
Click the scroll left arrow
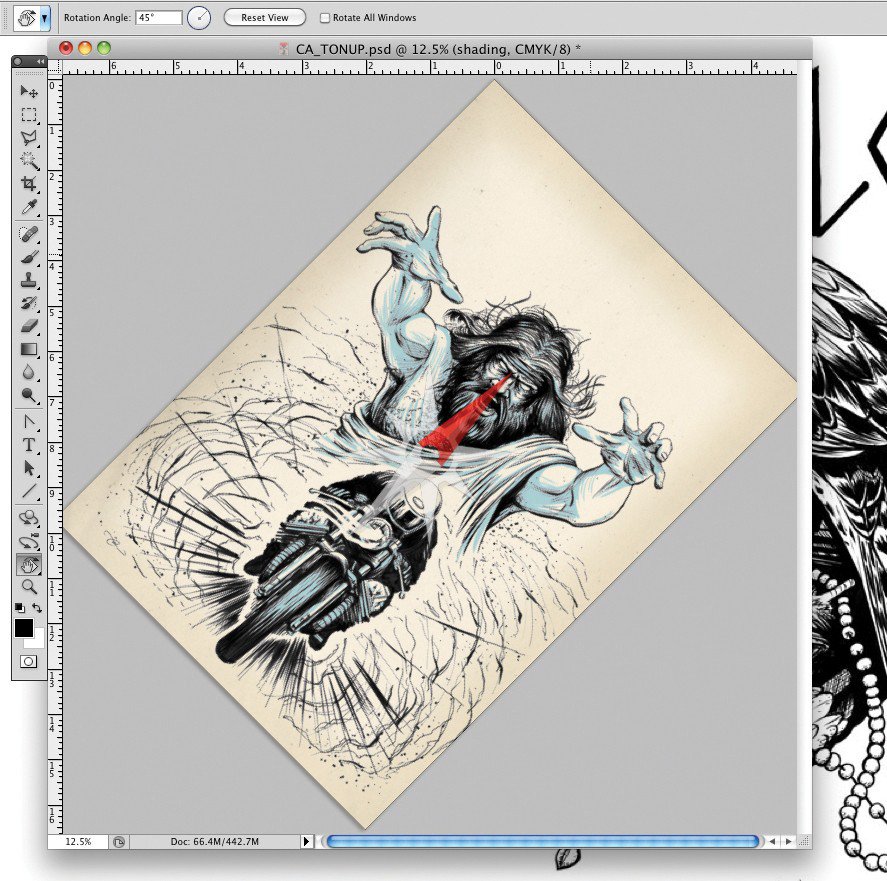773,841
